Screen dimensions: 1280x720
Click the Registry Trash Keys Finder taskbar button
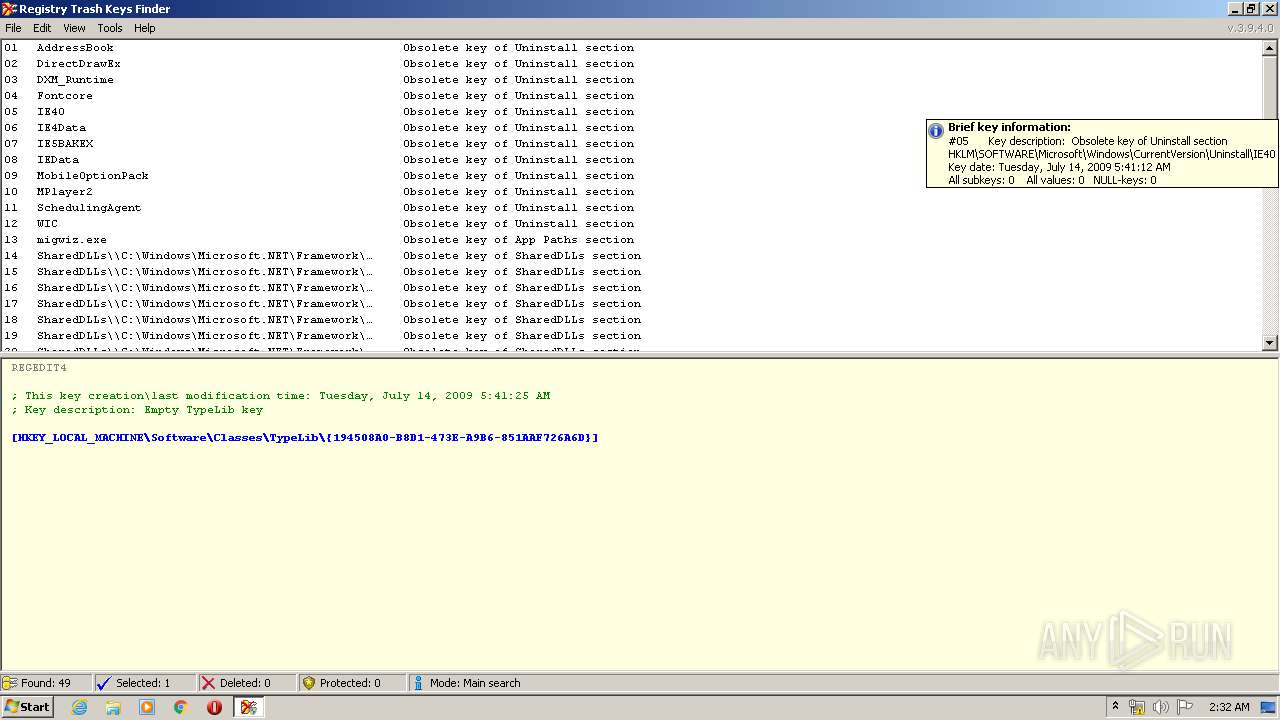[249, 707]
